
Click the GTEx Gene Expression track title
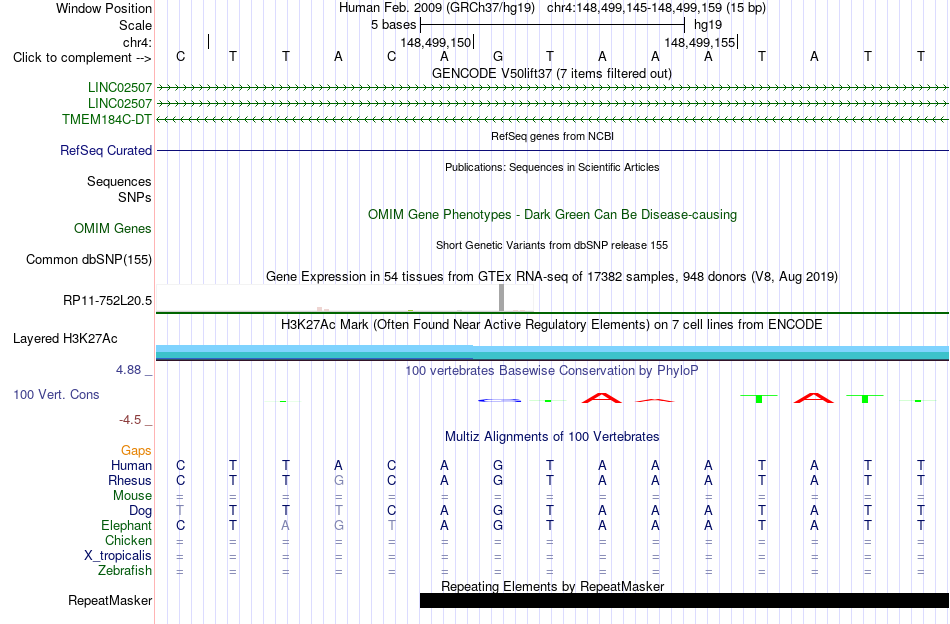click(x=552, y=277)
